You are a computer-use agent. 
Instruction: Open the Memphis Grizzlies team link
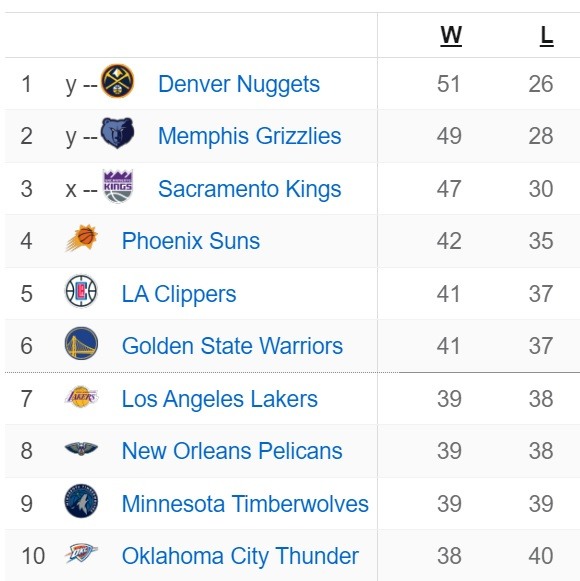coord(250,136)
